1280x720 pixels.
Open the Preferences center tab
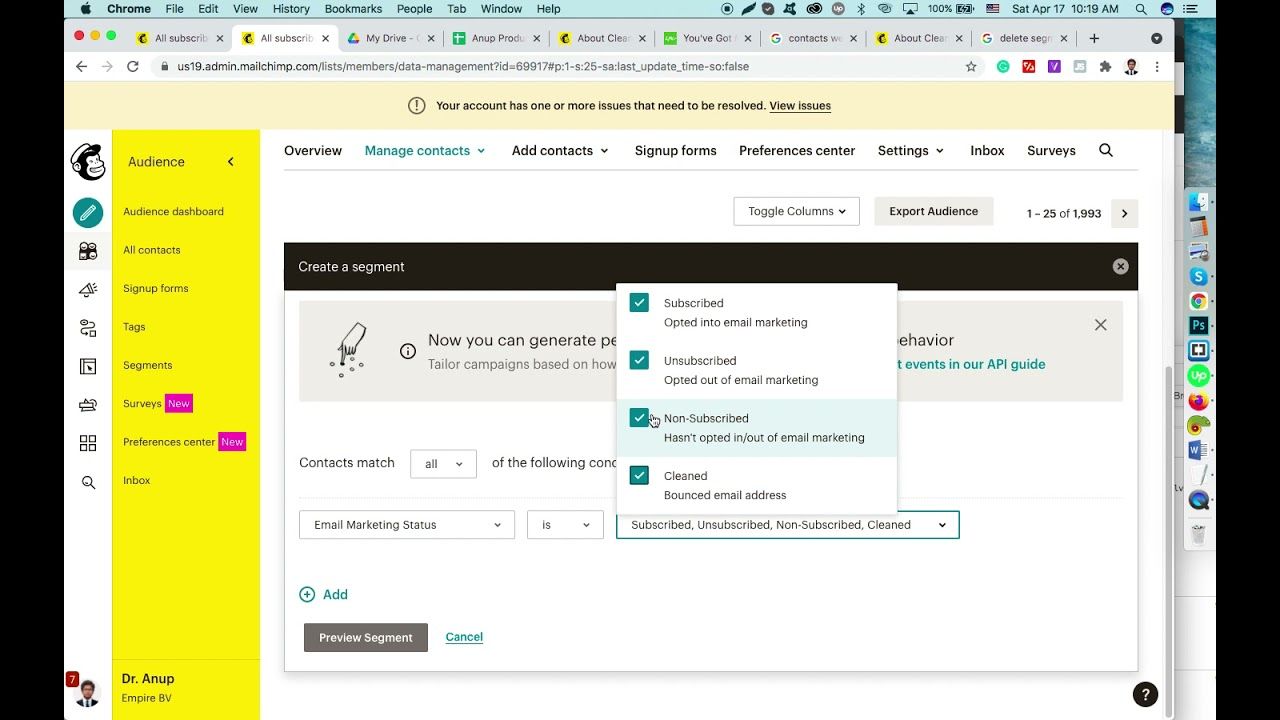click(797, 150)
